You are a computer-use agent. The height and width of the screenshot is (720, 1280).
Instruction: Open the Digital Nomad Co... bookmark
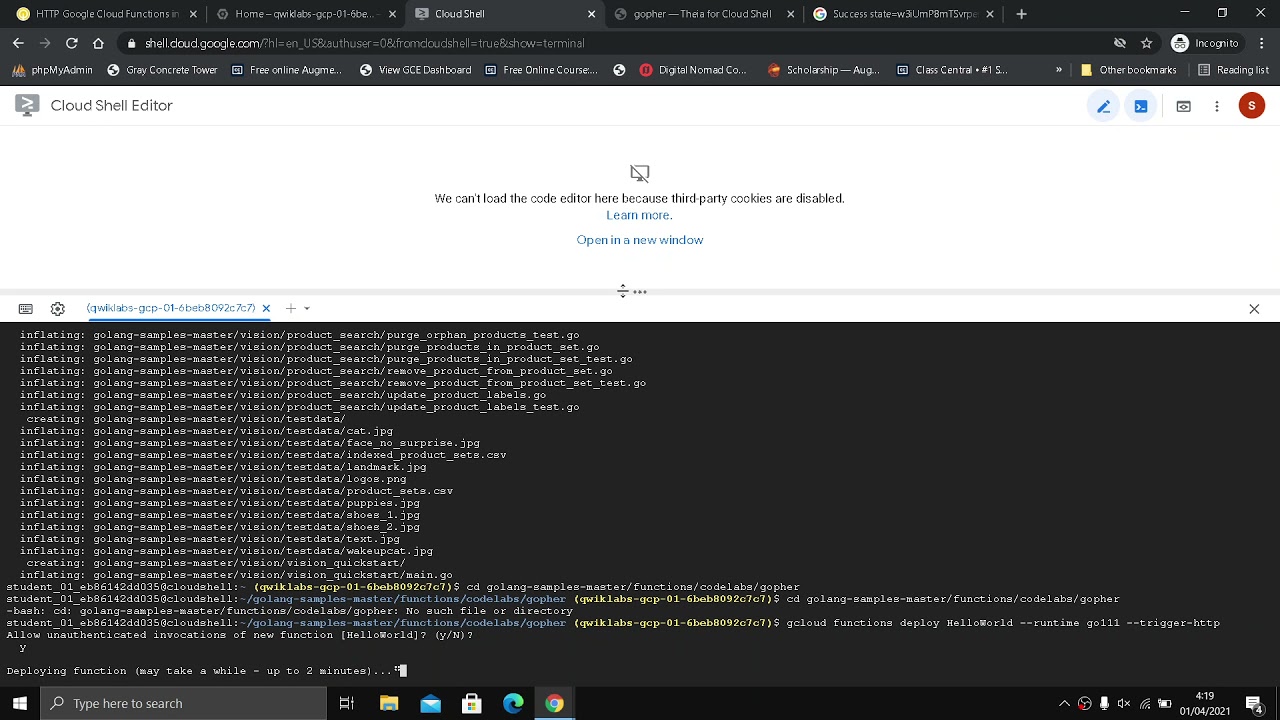(x=693, y=70)
